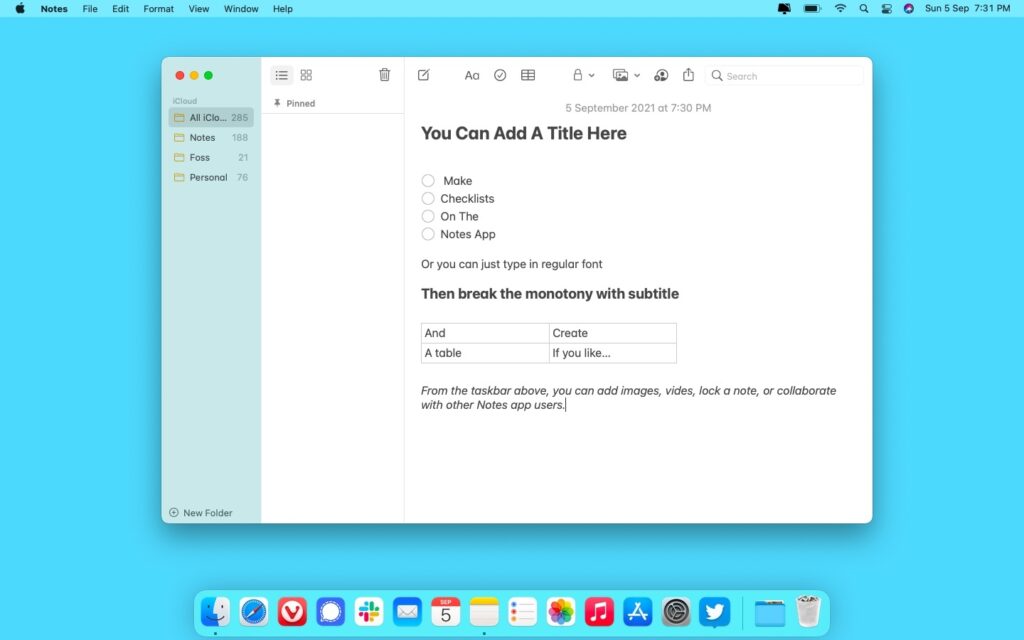Screen dimensions: 1024x640
Task: Mark the Checklists item as done
Action: (428, 198)
